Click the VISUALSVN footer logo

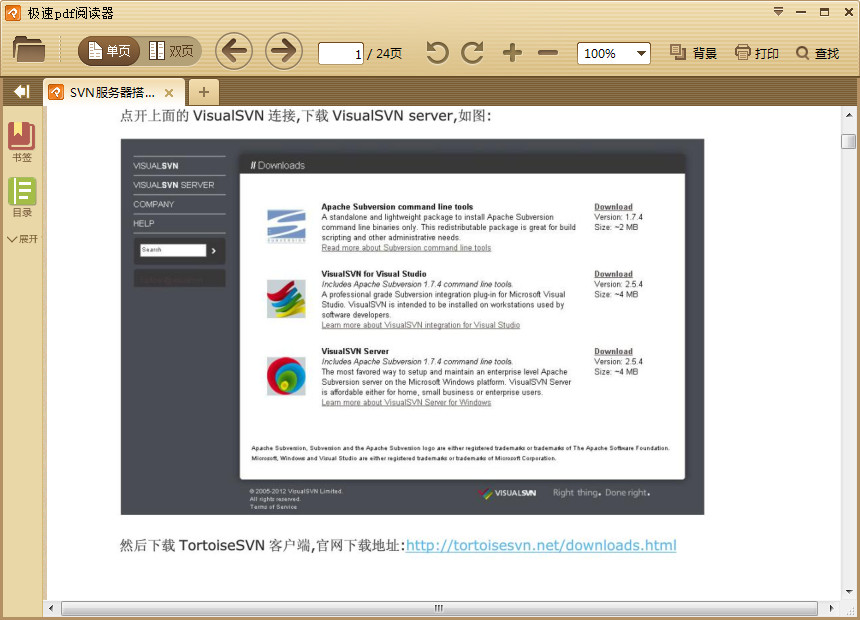point(507,493)
